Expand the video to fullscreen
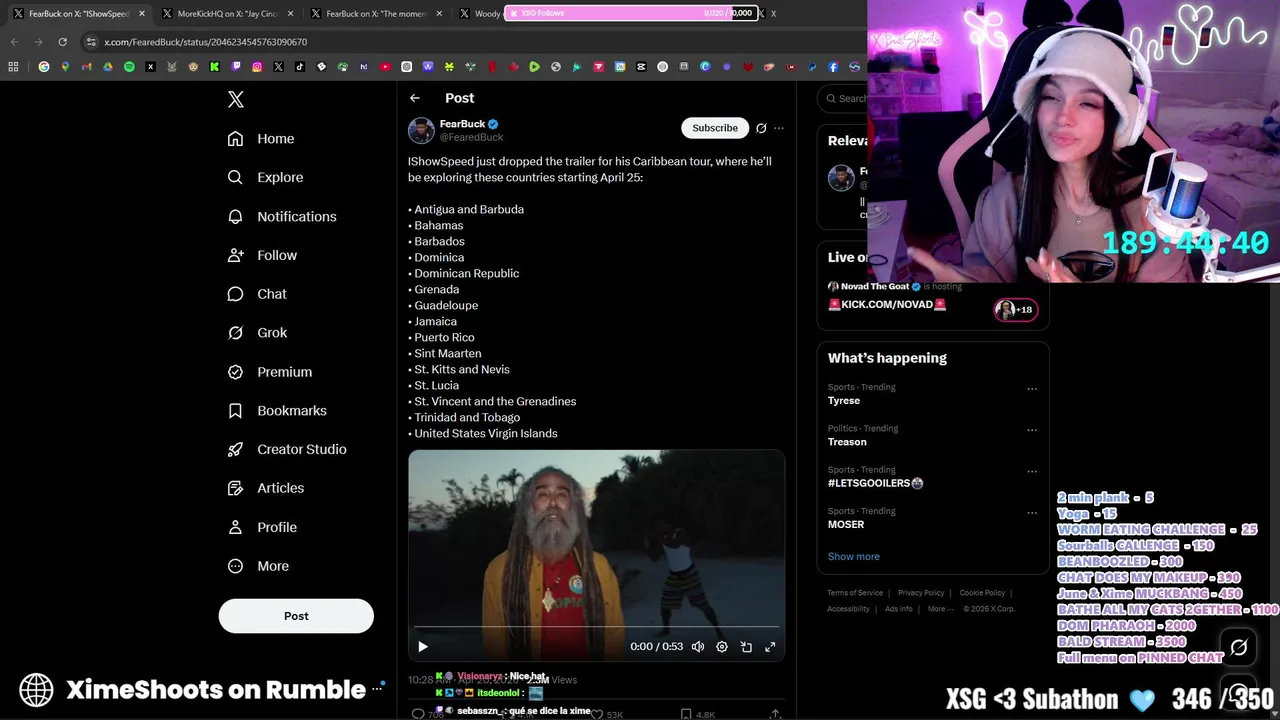The width and height of the screenshot is (1280, 720). (x=770, y=647)
